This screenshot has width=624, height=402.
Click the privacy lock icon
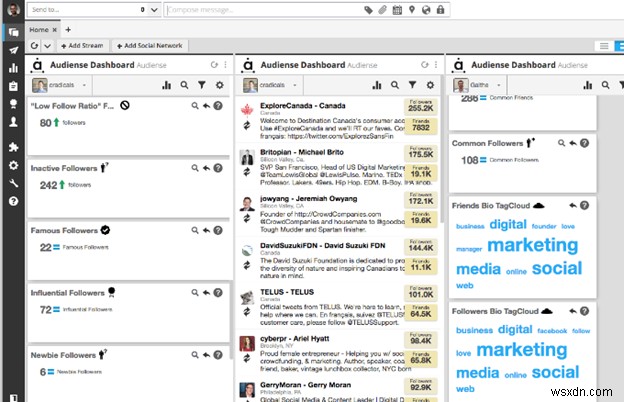point(441,10)
